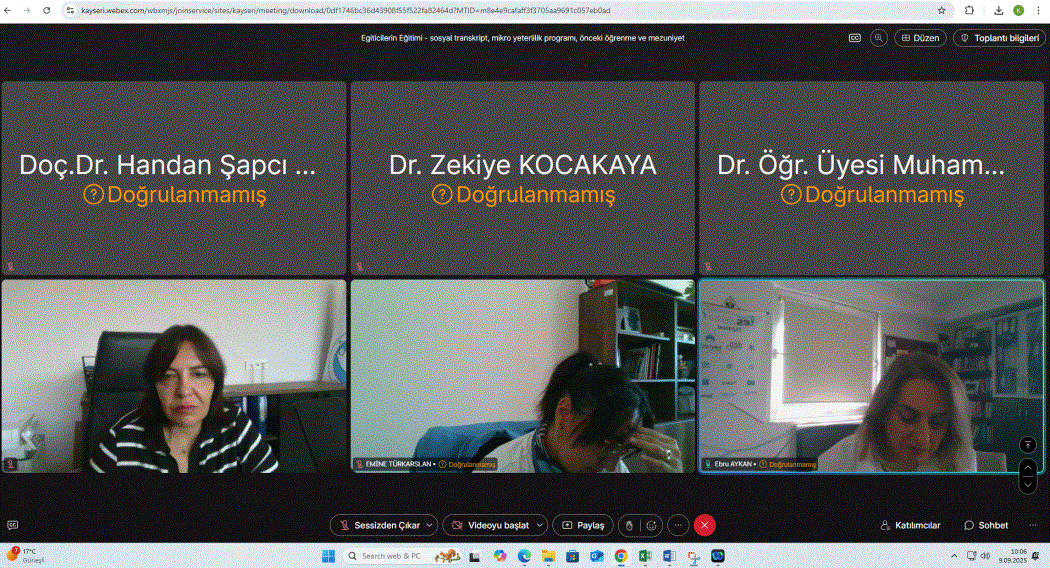This screenshot has height=568, width=1050.
Task: Unmute microphone with Sessizden Çıkar
Action: 378,525
